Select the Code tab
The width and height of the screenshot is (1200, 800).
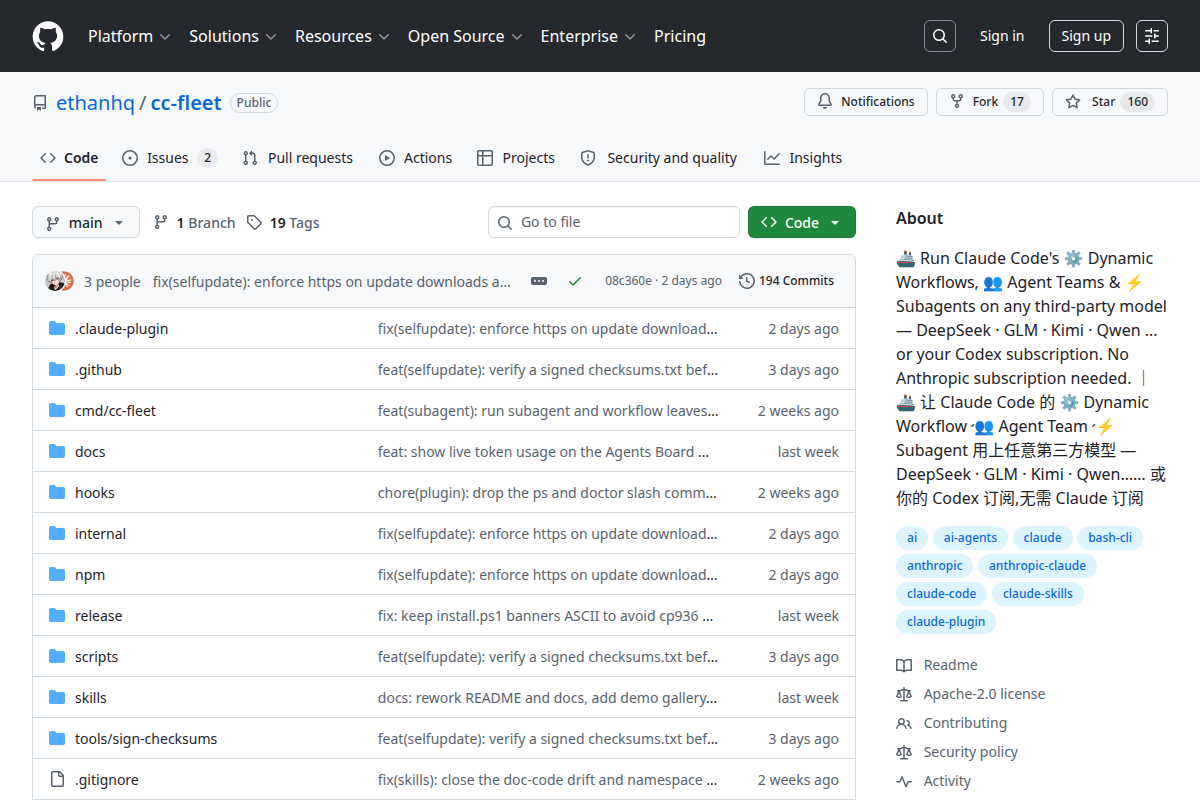click(69, 158)
